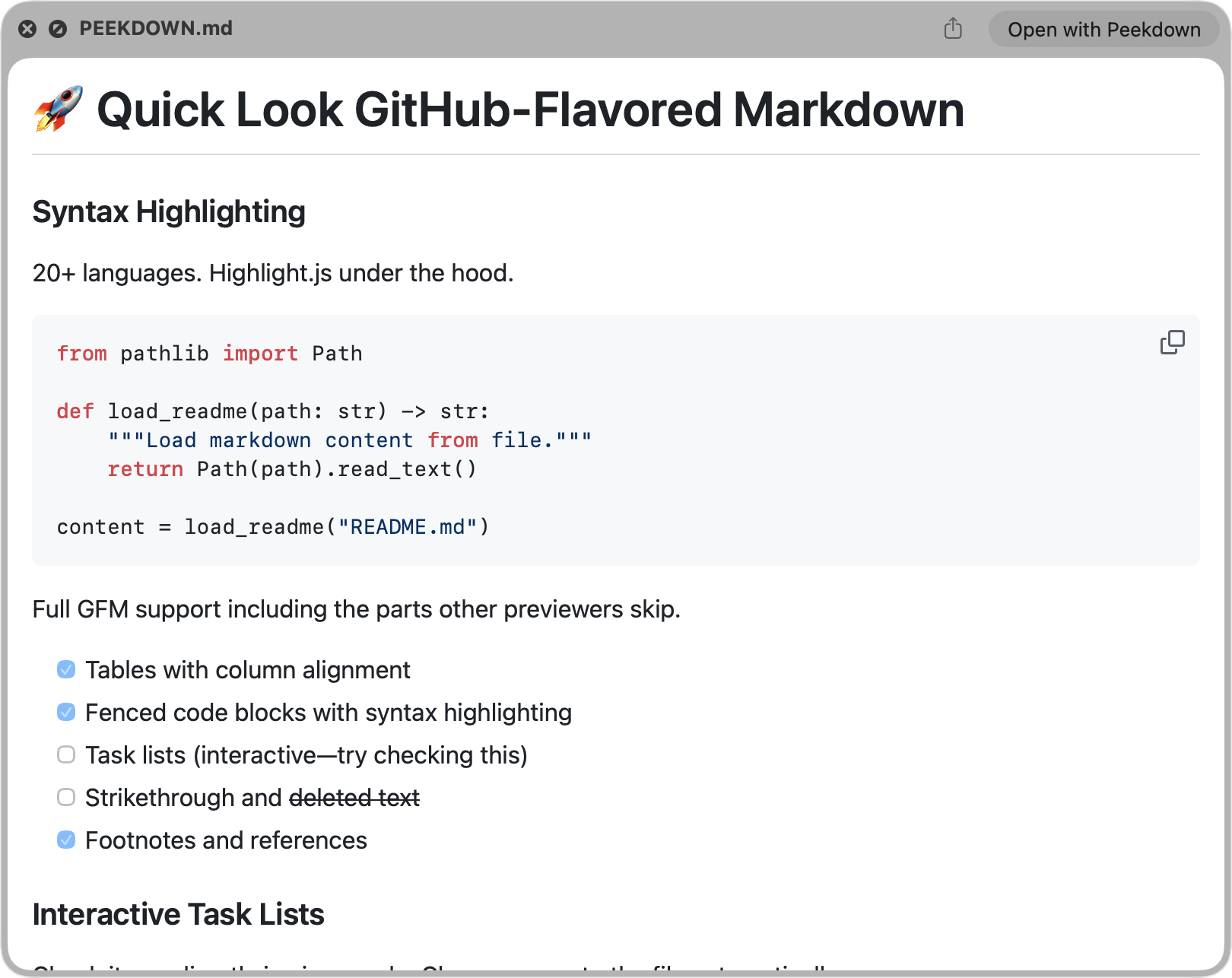Click the checkmark beside Fenced code blocks
The height and width of the screenshot is (978, 1232).
click(65, 712)
